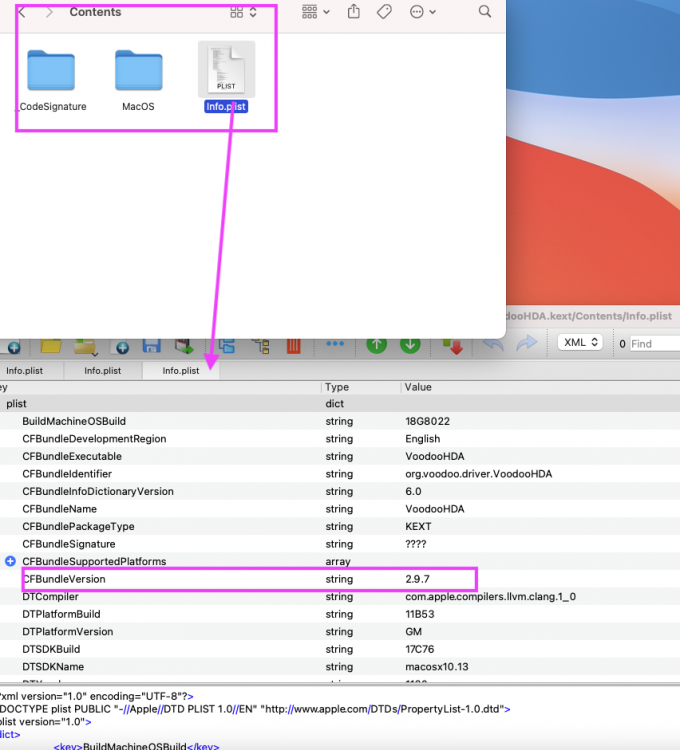Viewport: 680px width, 750px height.
Task: Expand CFBundleSupportedPlatforms with the plus icon
Action: click(10, 561)
